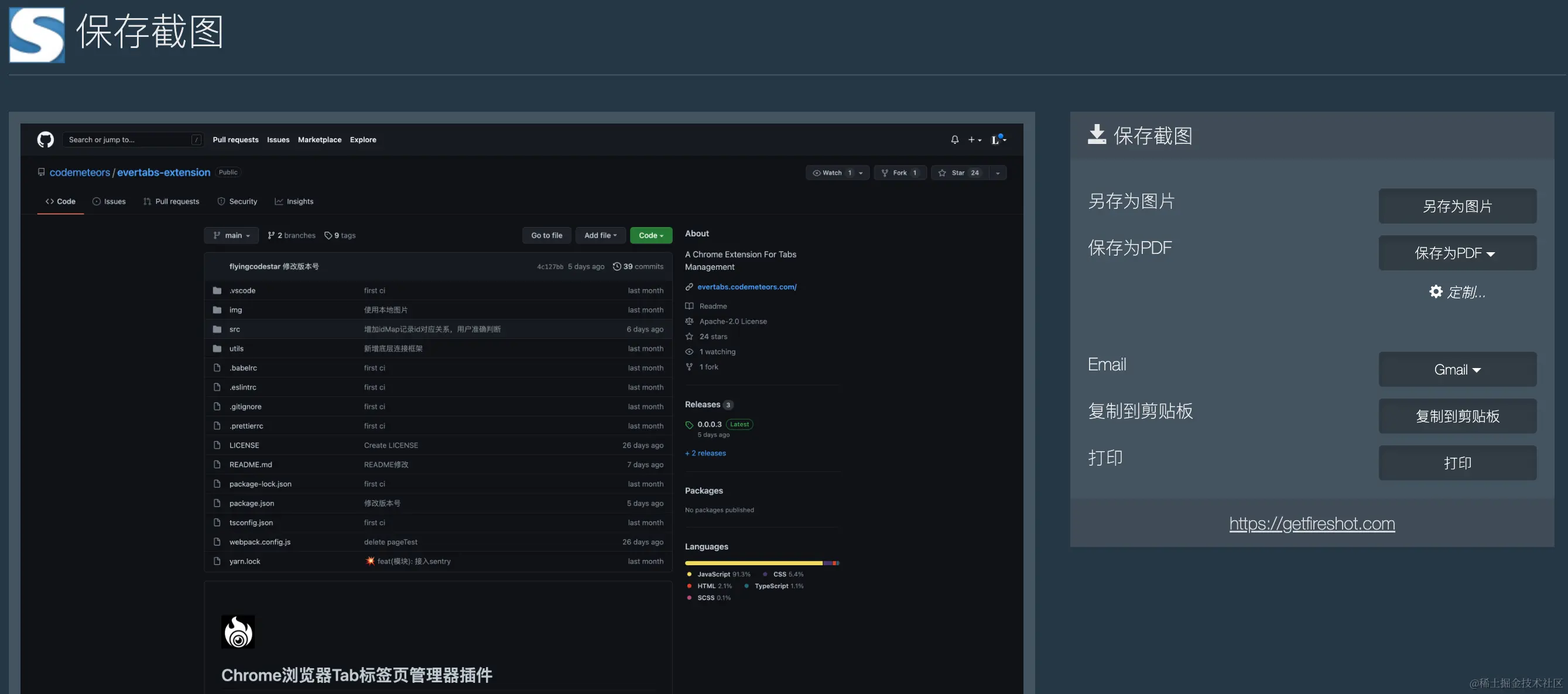This screenshot has width=1568, height=694.
Task: Open the https://getfireshot.com link
Action: click(x=1312, y=524)
